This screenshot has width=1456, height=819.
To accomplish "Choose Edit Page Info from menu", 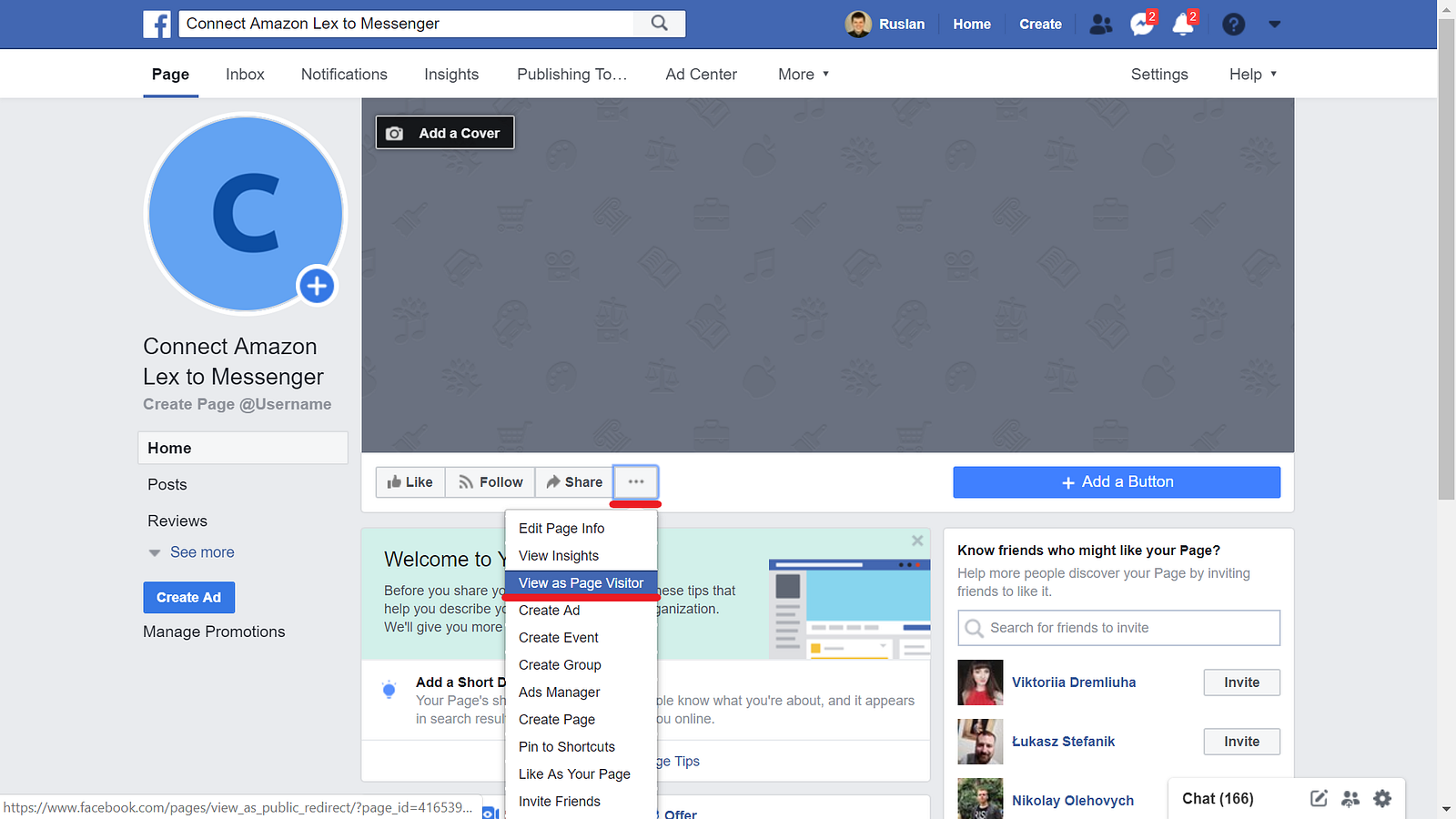I will [x=581, y=529].
